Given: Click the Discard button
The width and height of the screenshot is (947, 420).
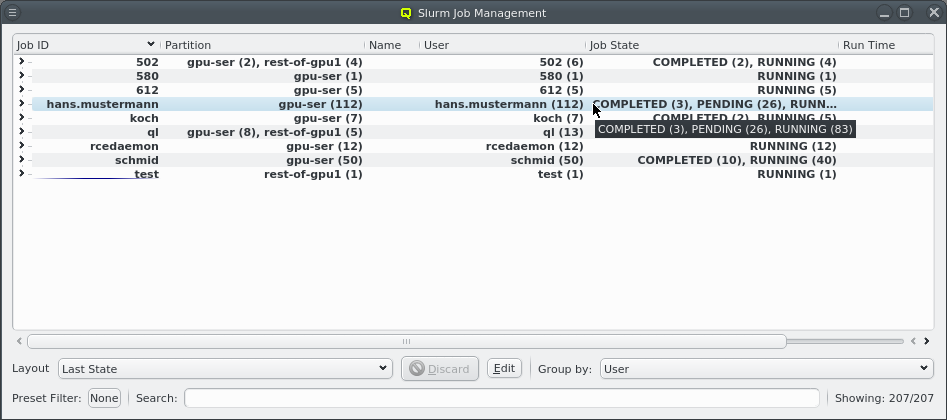Looking at the screenshot, I should pos(440,369).
